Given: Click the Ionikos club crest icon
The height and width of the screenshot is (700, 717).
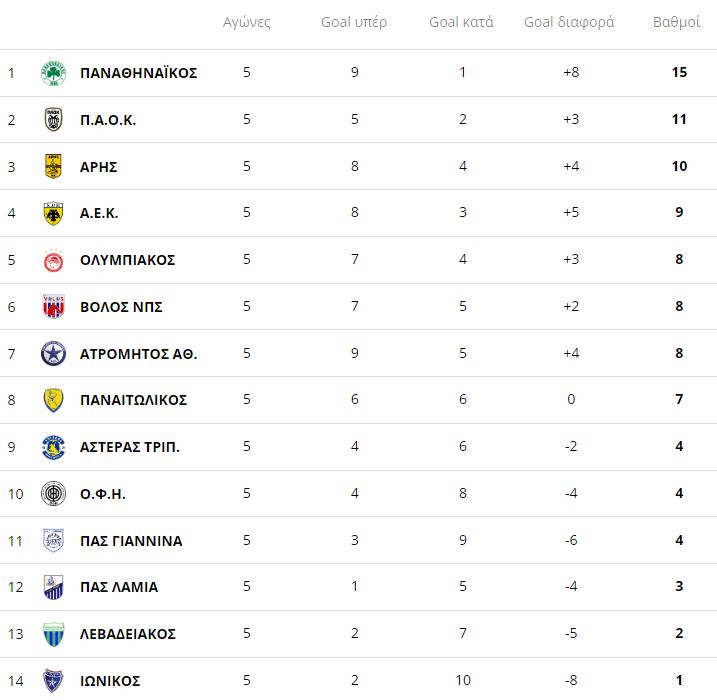Looking at the screenshot, I should [x=53, y=681].
